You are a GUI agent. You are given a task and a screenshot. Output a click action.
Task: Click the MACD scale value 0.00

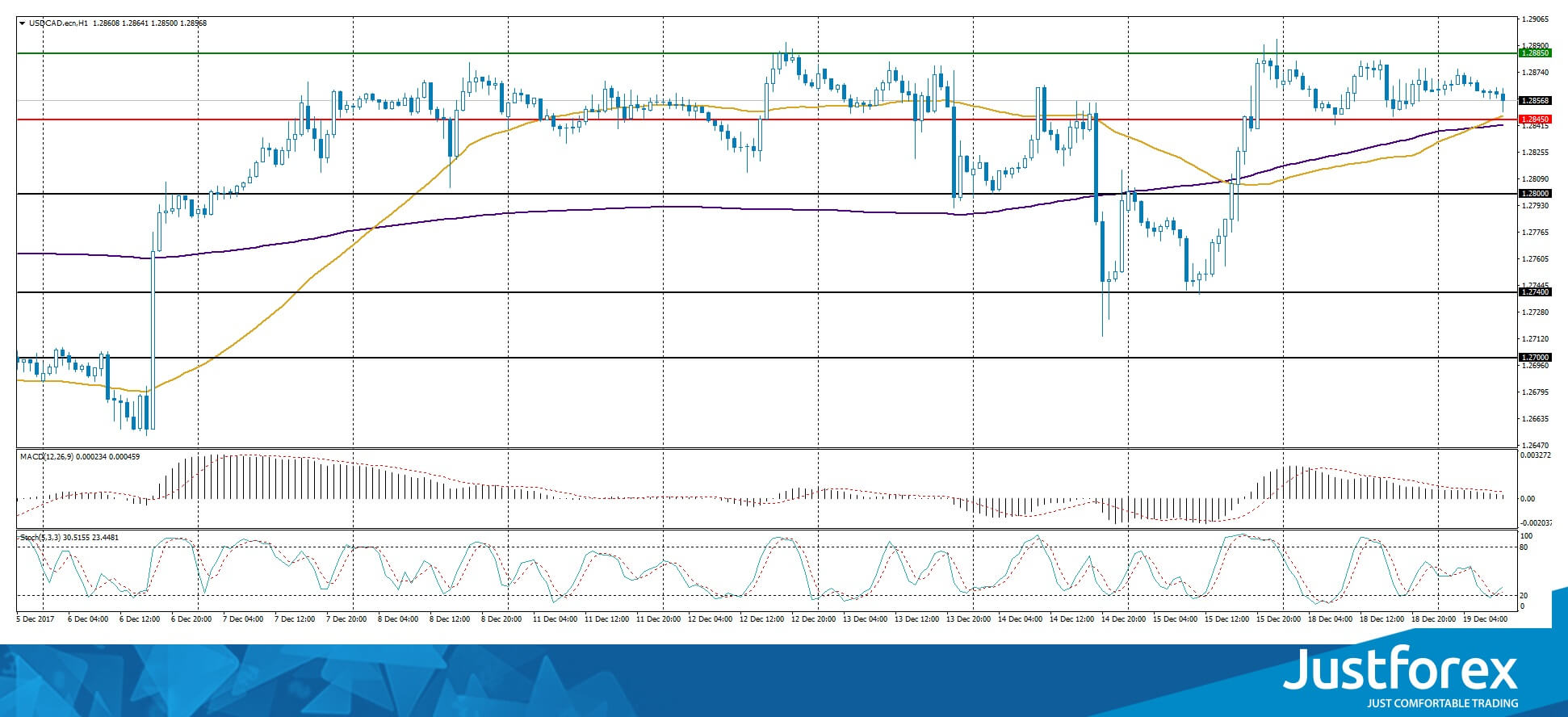click(x=1528, y=499)
